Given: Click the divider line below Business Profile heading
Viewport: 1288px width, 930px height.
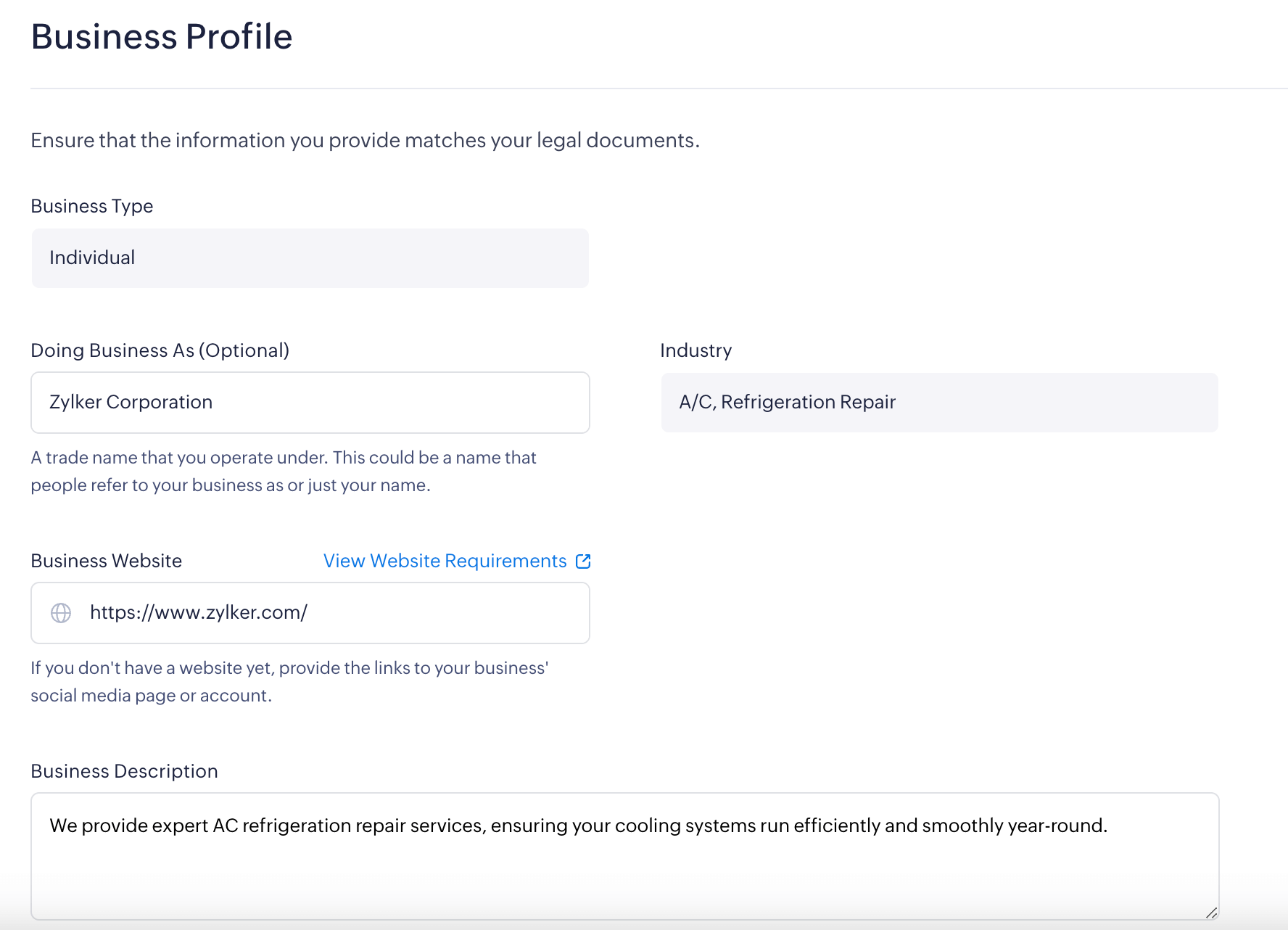Looking at the screenshot, I should [x=653, y=89].
